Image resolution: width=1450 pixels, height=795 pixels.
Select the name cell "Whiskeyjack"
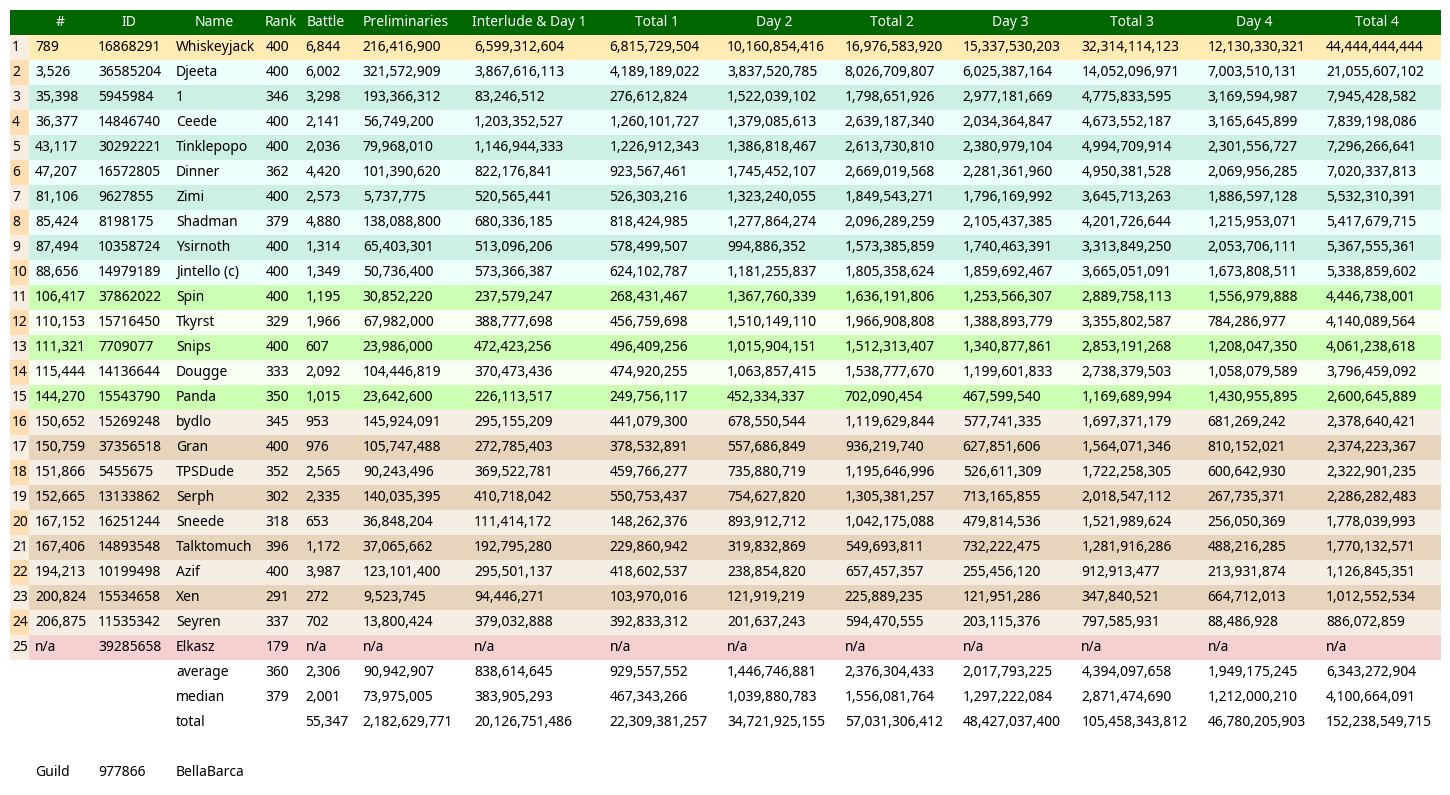[x=215, y=46]
